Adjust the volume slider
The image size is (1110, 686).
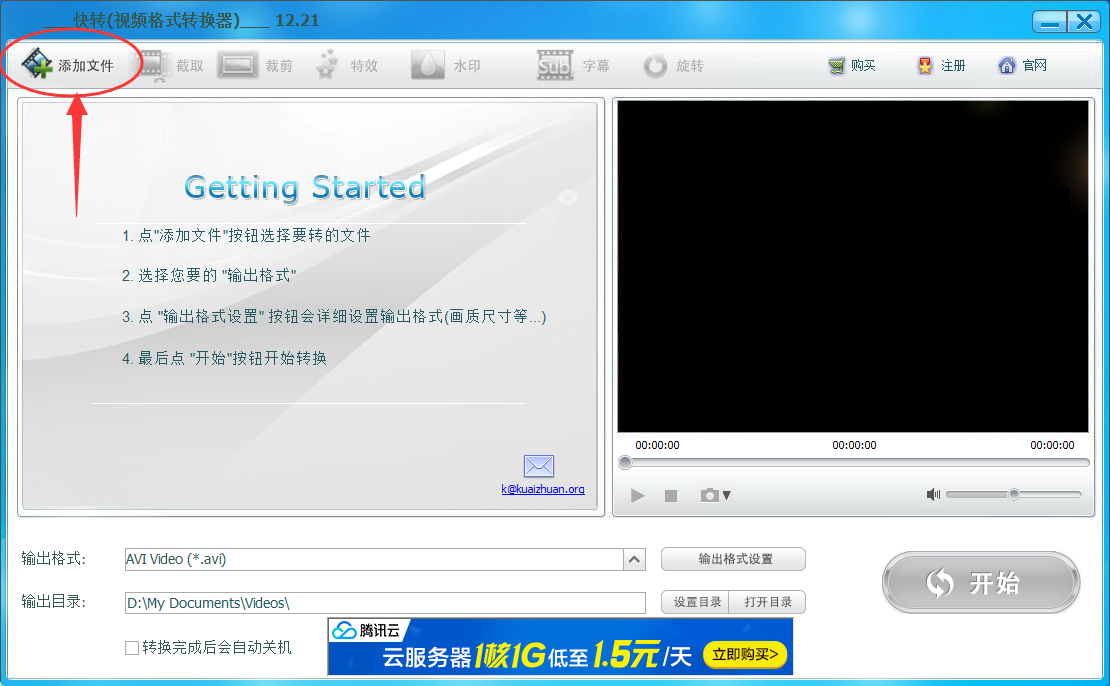[1014, 494]
